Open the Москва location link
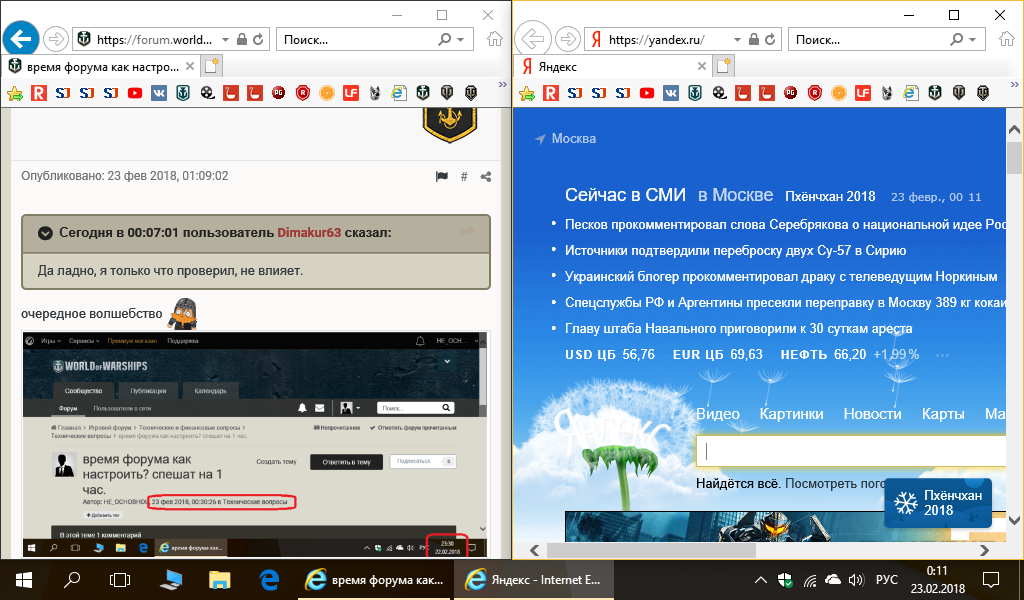 [x=573, y=138]
